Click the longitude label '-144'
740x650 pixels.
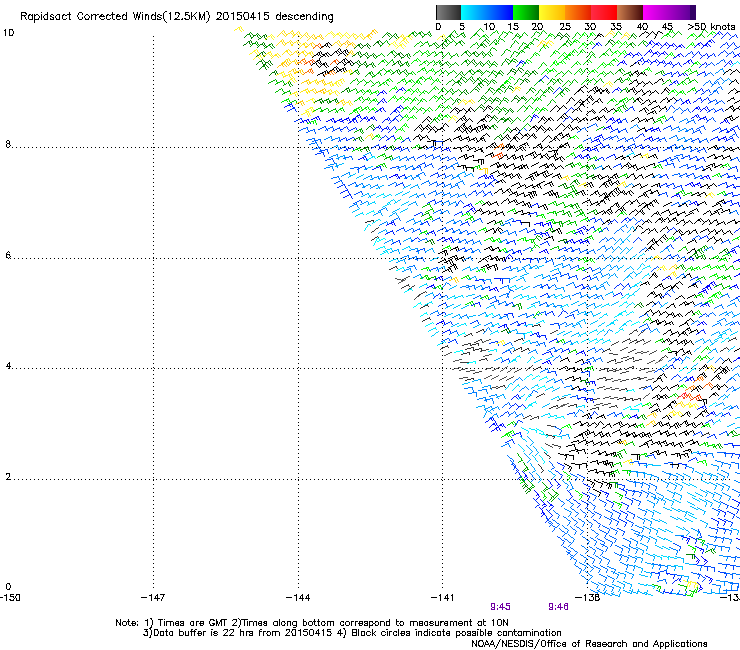pos(298,598)
